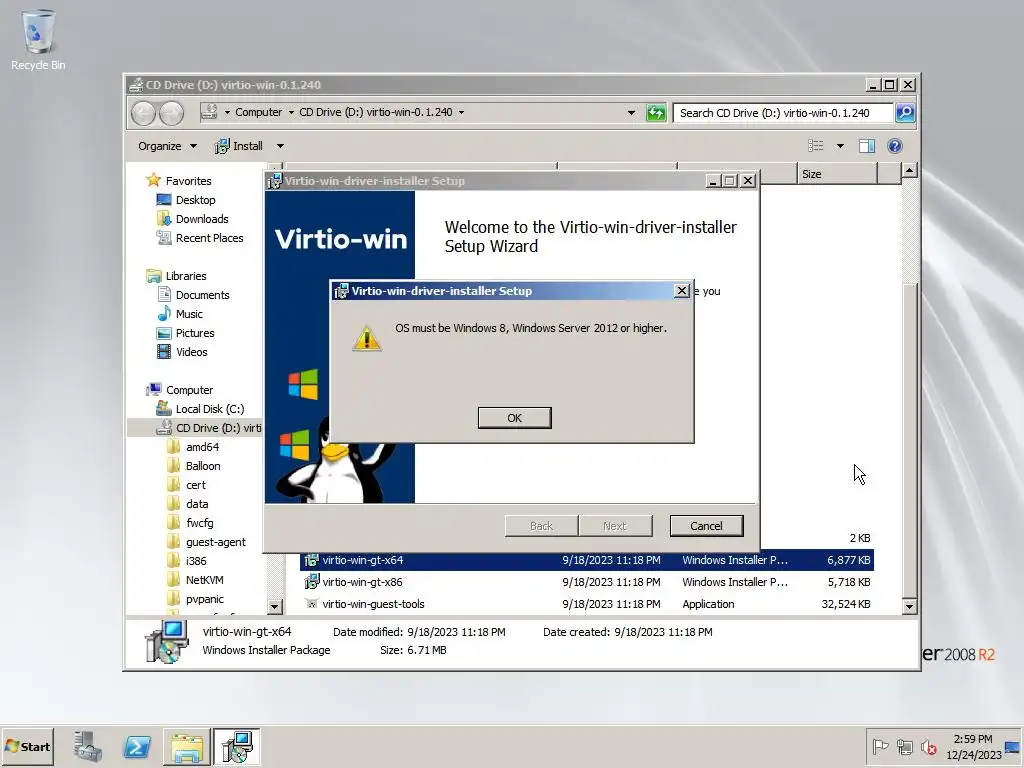Open the Recycle Bin on desktop

click(38, 40)
